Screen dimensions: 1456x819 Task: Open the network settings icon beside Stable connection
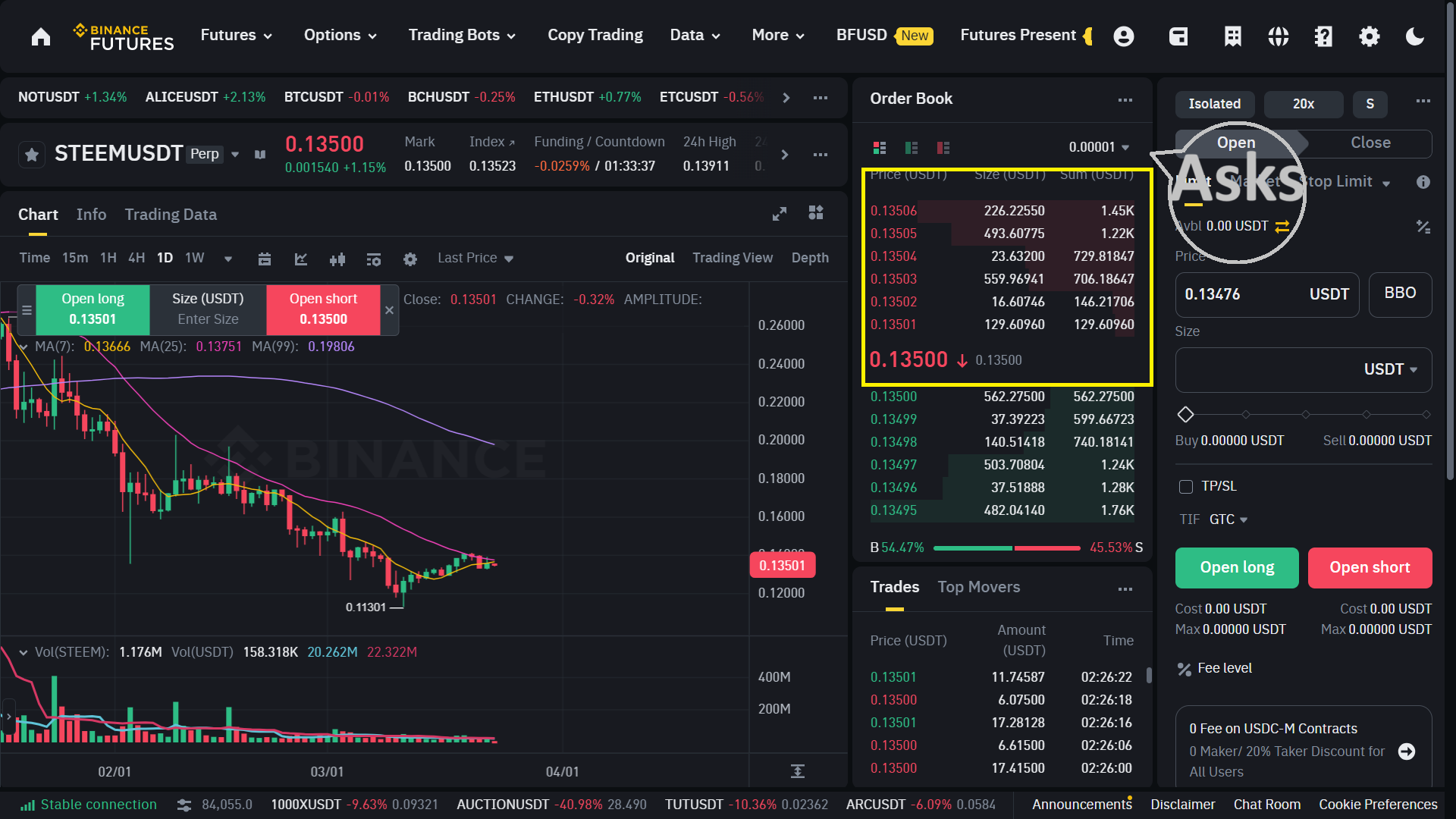pos(184,805)
